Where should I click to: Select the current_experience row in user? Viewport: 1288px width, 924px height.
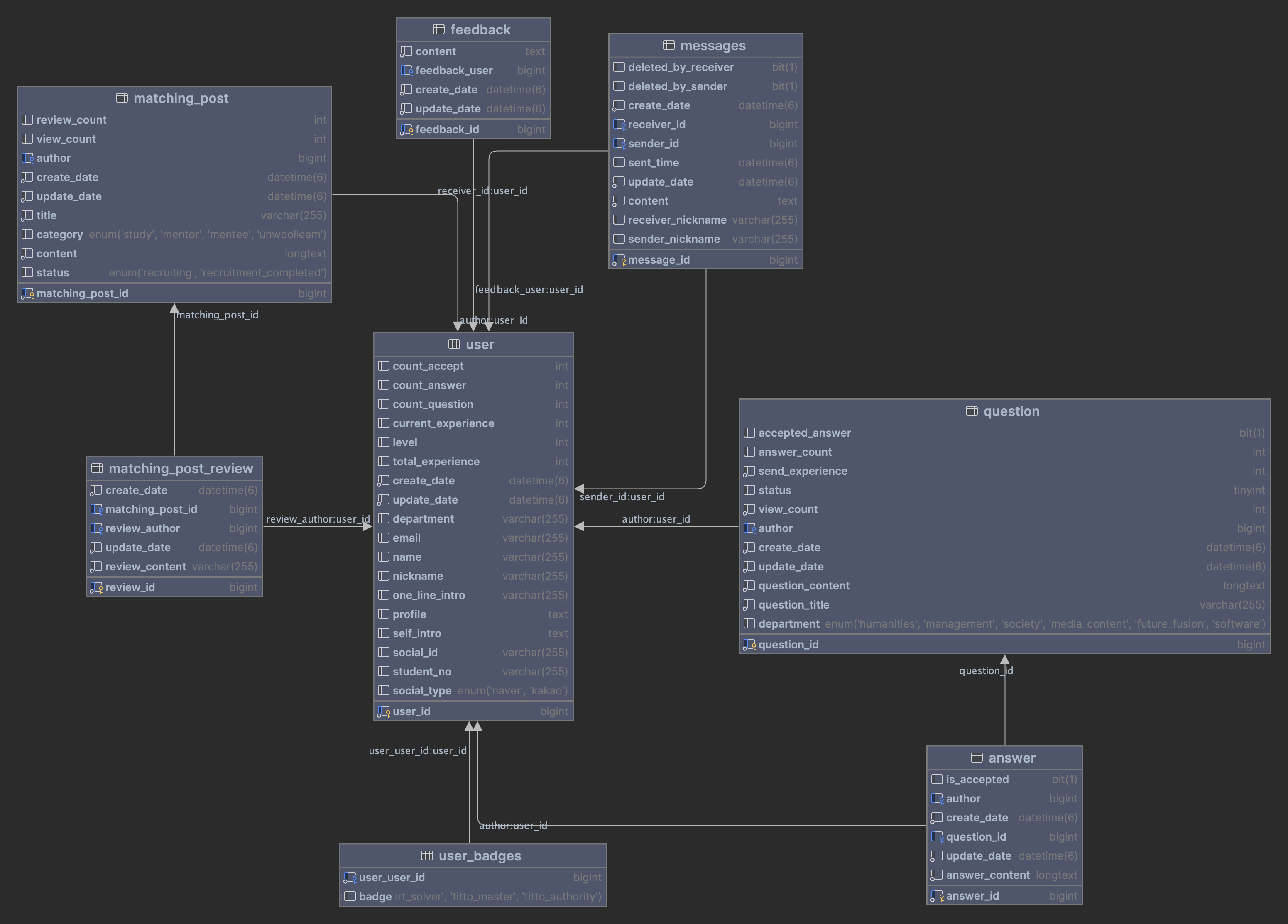point(473,423)
